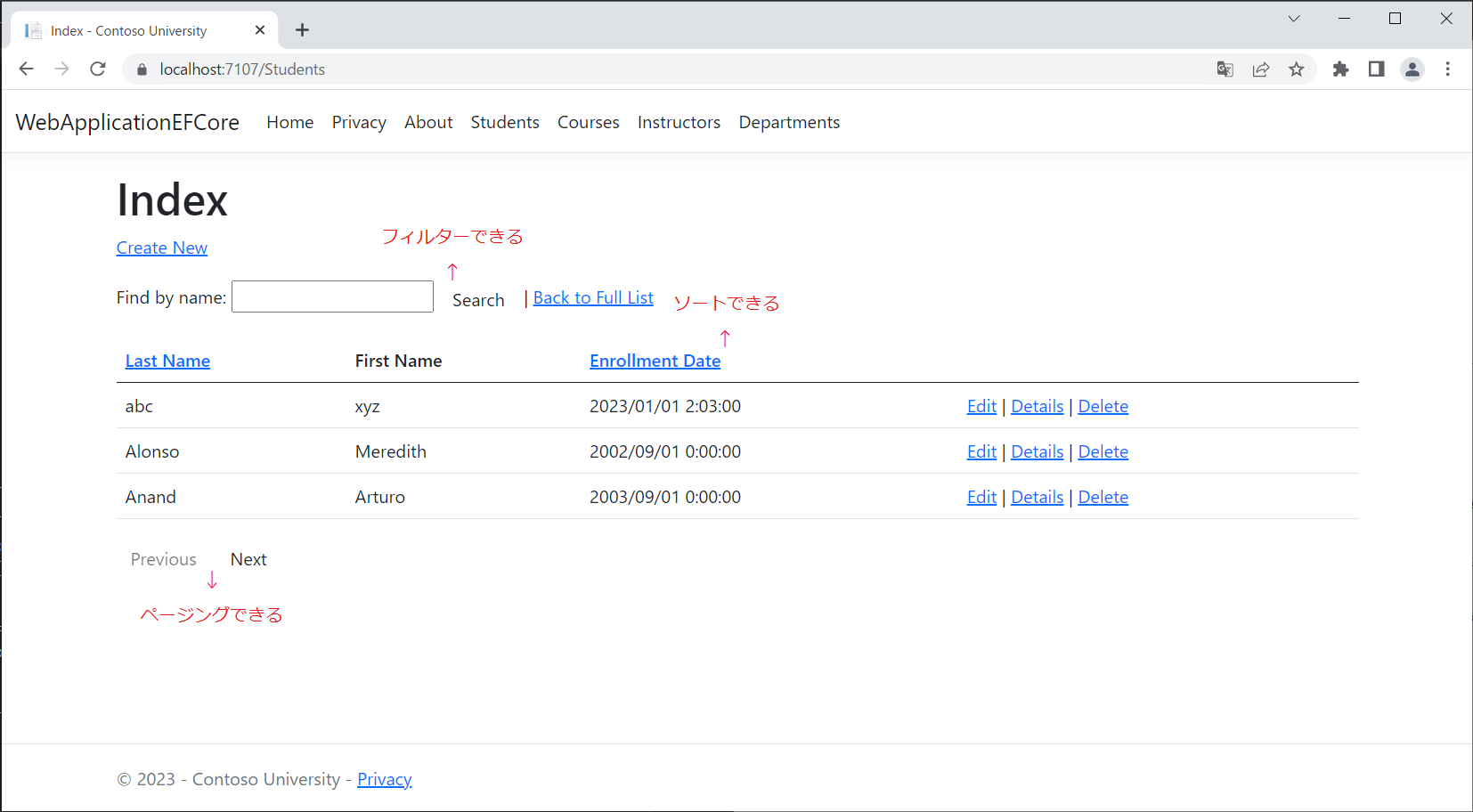Open the user profile avatar icon

1412,69
